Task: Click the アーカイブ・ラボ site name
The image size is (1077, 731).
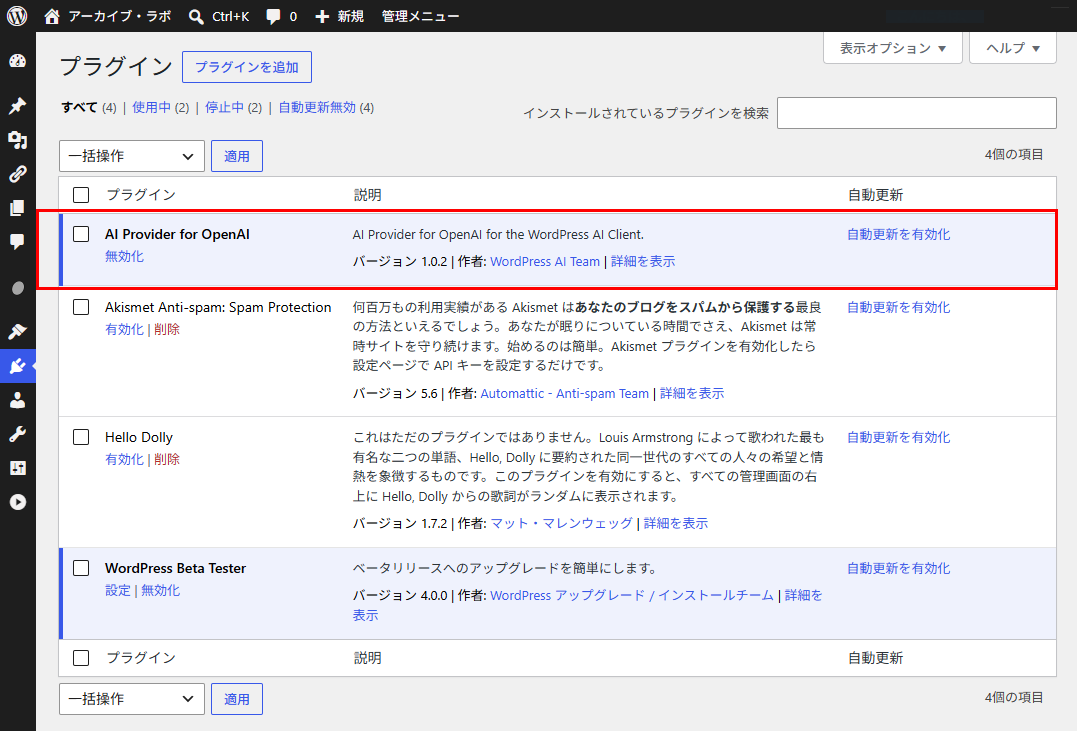Action: click(120, 16)
